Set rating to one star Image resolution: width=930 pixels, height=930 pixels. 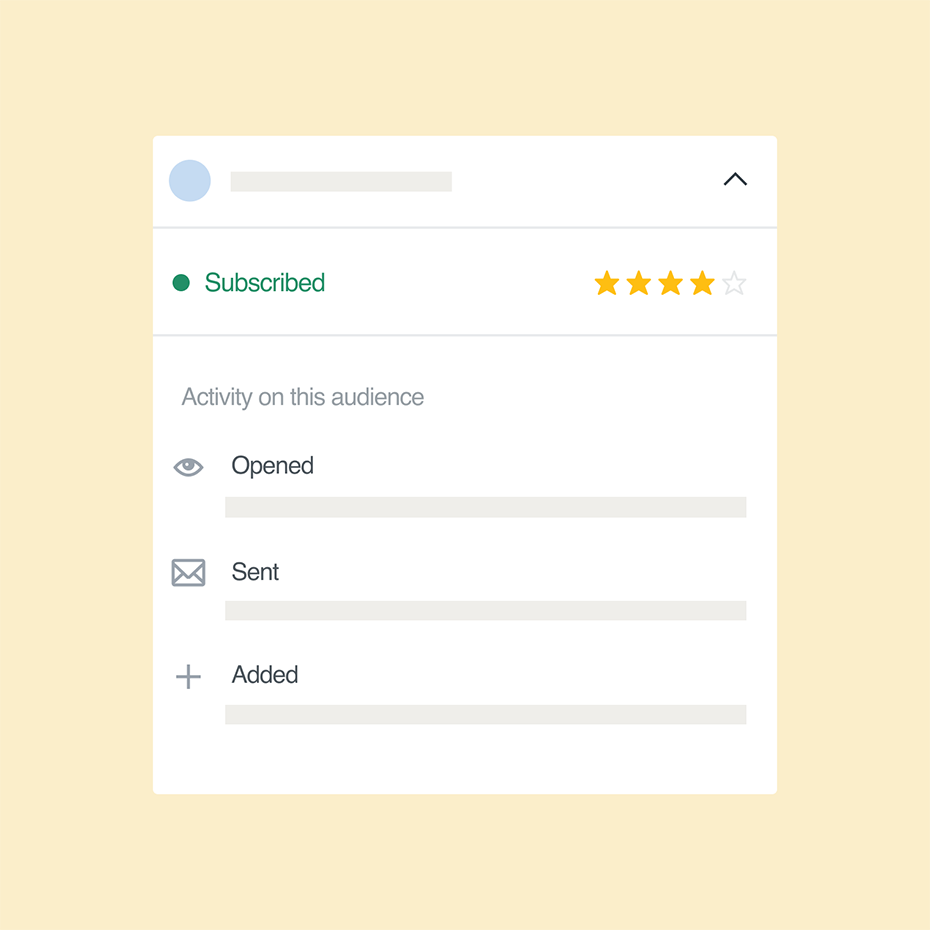(607, 284)
